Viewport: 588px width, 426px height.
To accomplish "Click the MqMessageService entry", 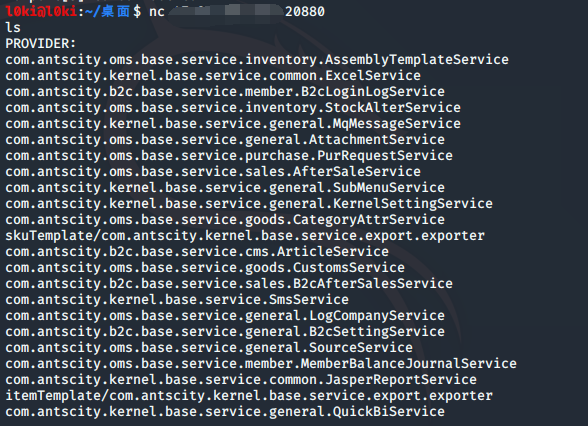I will pos(233,124).
